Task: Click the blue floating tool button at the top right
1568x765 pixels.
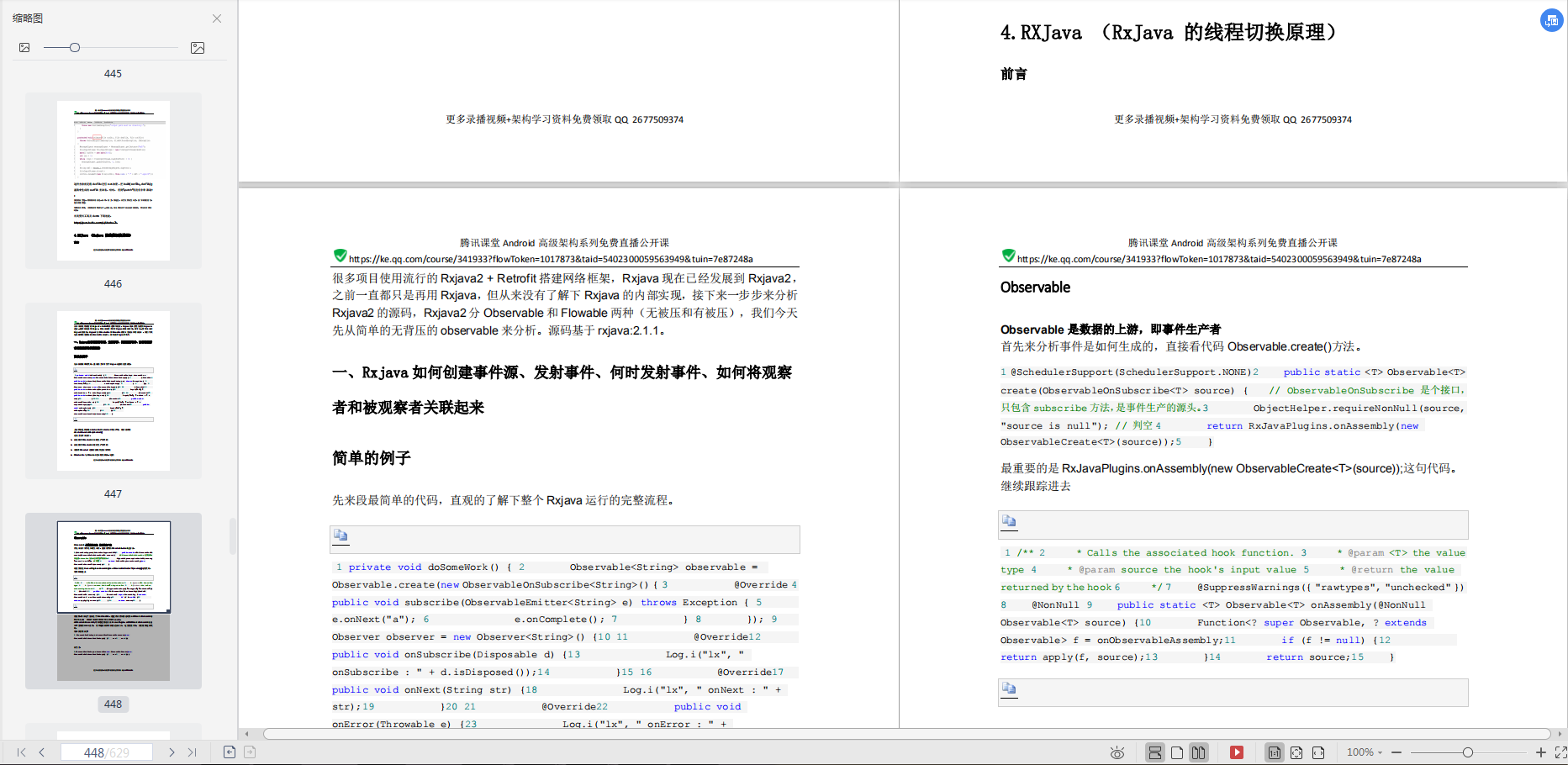Action: click(x=1551, y=20)
